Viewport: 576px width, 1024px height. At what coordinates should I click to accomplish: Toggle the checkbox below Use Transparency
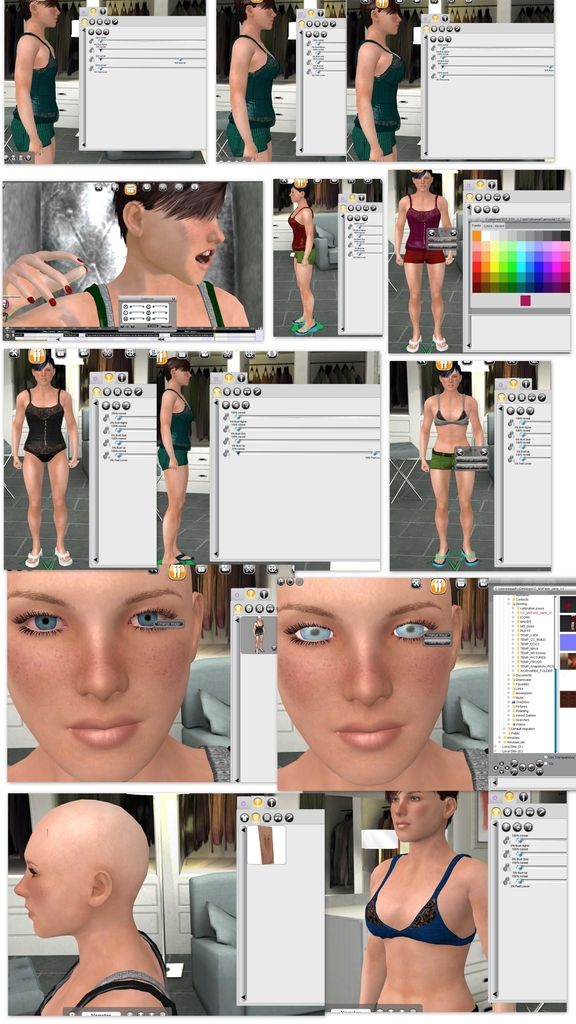click(546, 763)
